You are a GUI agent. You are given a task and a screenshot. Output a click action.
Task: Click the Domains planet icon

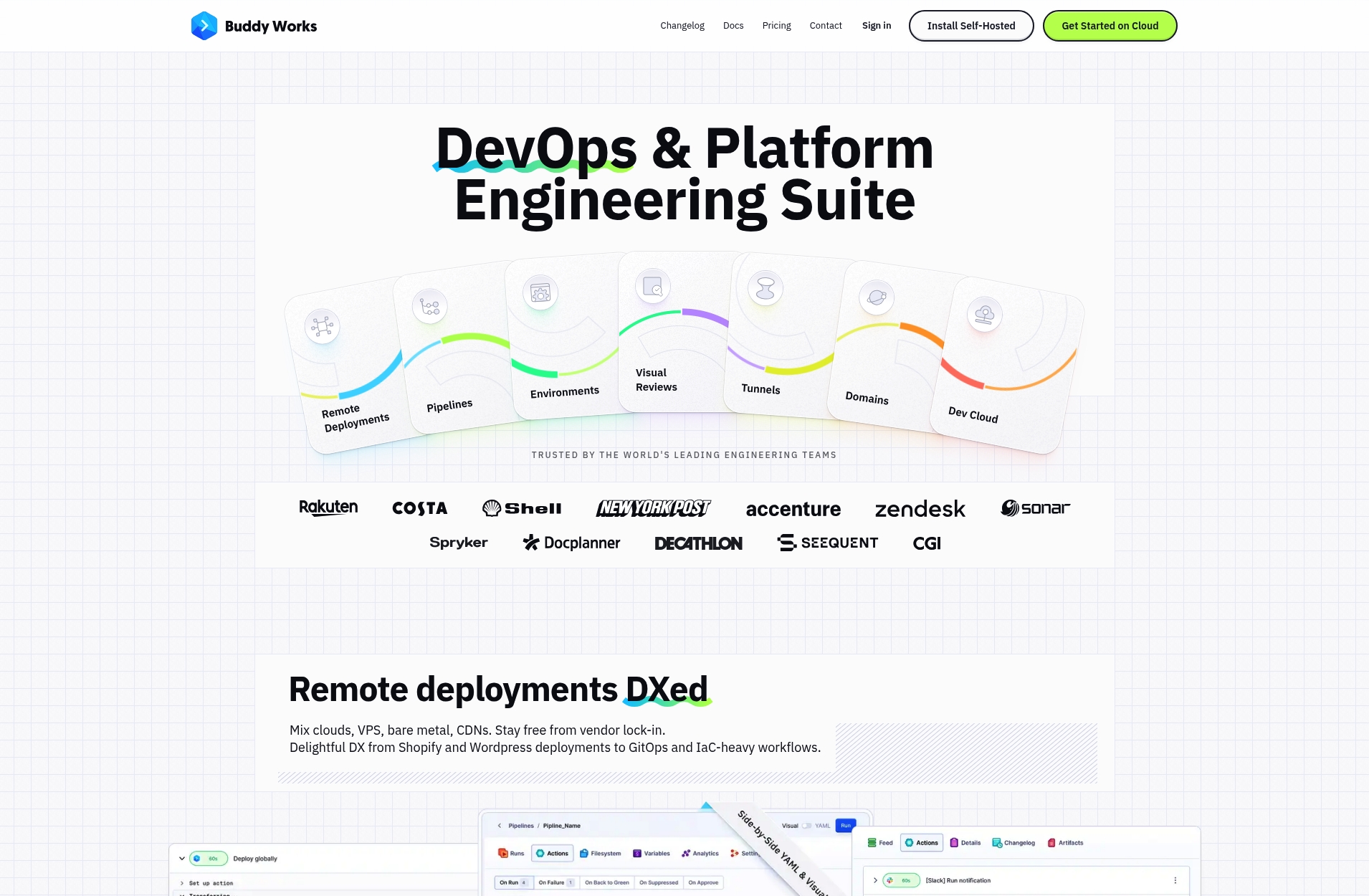[877, 297]
